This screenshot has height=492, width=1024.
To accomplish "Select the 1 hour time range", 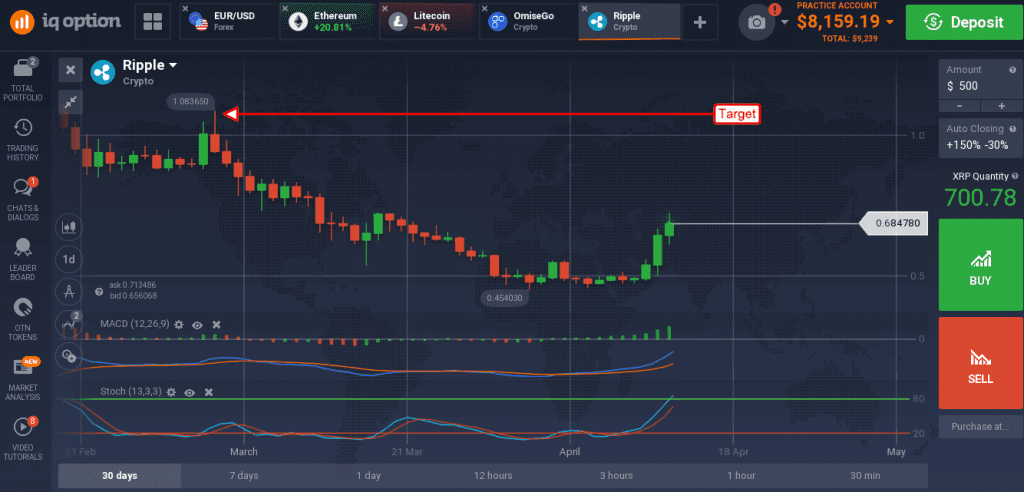I will click(741, 476).
